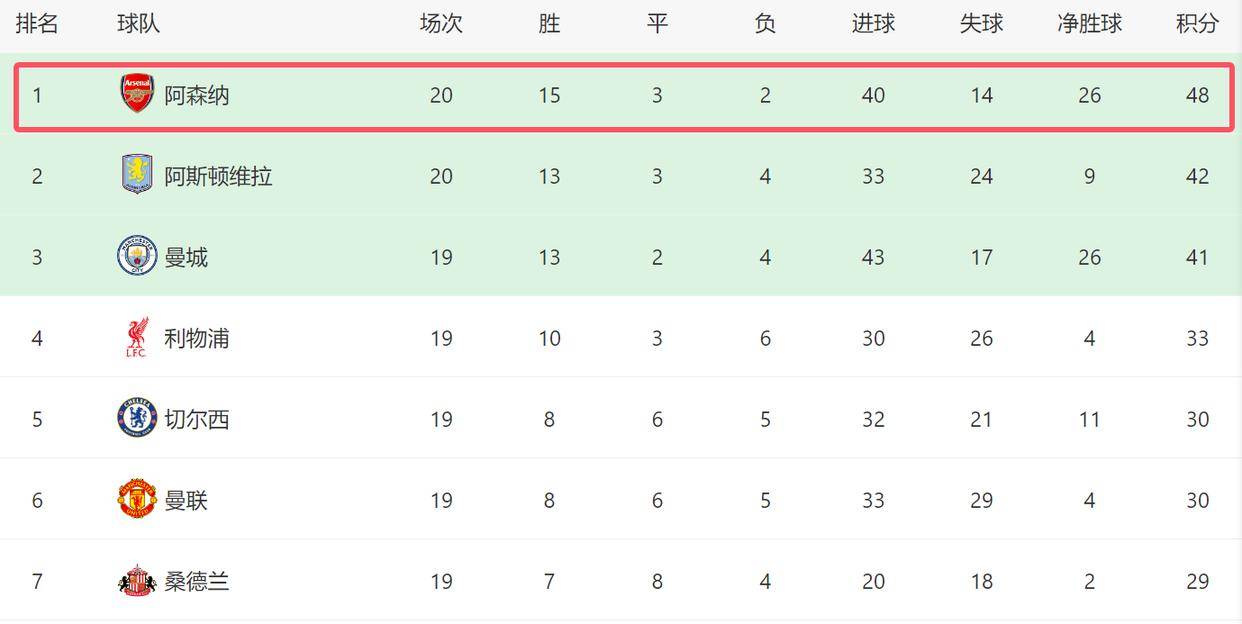This screenshot has width=1242, height=624.
Task: Sort table by 积分 column header
Action: pyautogui.click(x=1197, y=23)
